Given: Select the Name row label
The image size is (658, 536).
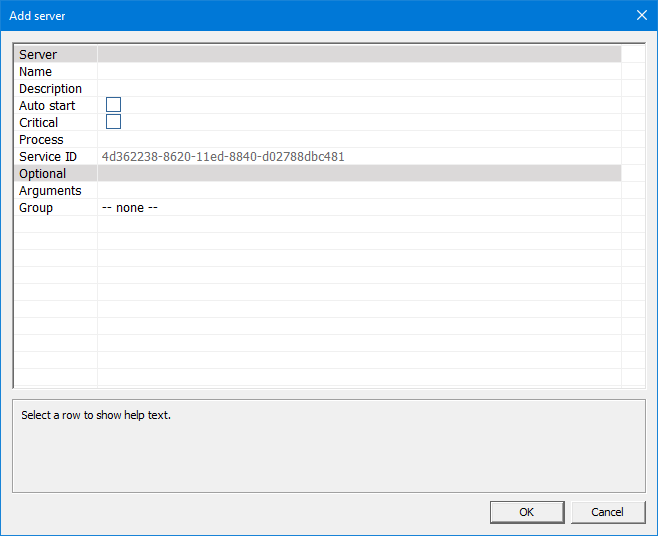Looking at the screenshot, I should point(35,72).
